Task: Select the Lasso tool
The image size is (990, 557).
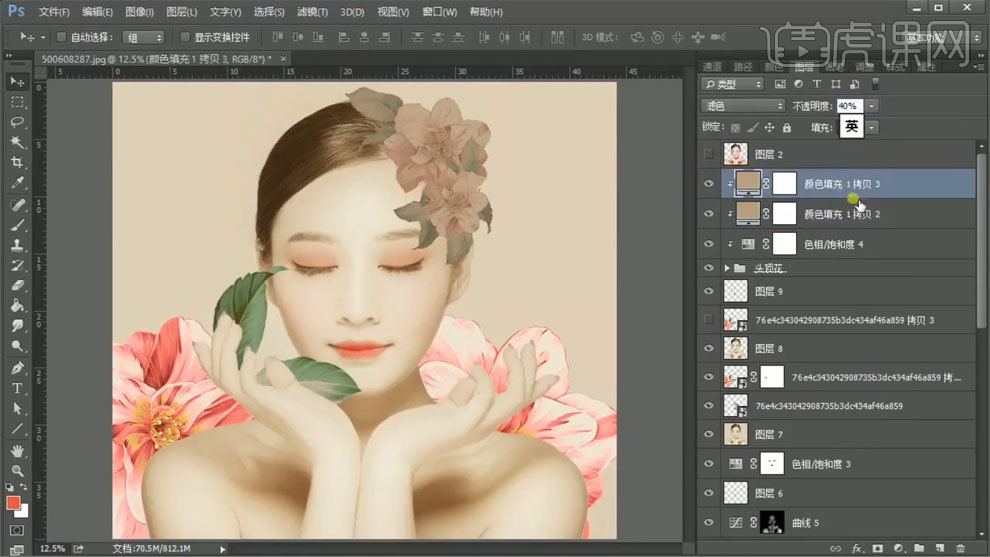Action: (17, 122)
